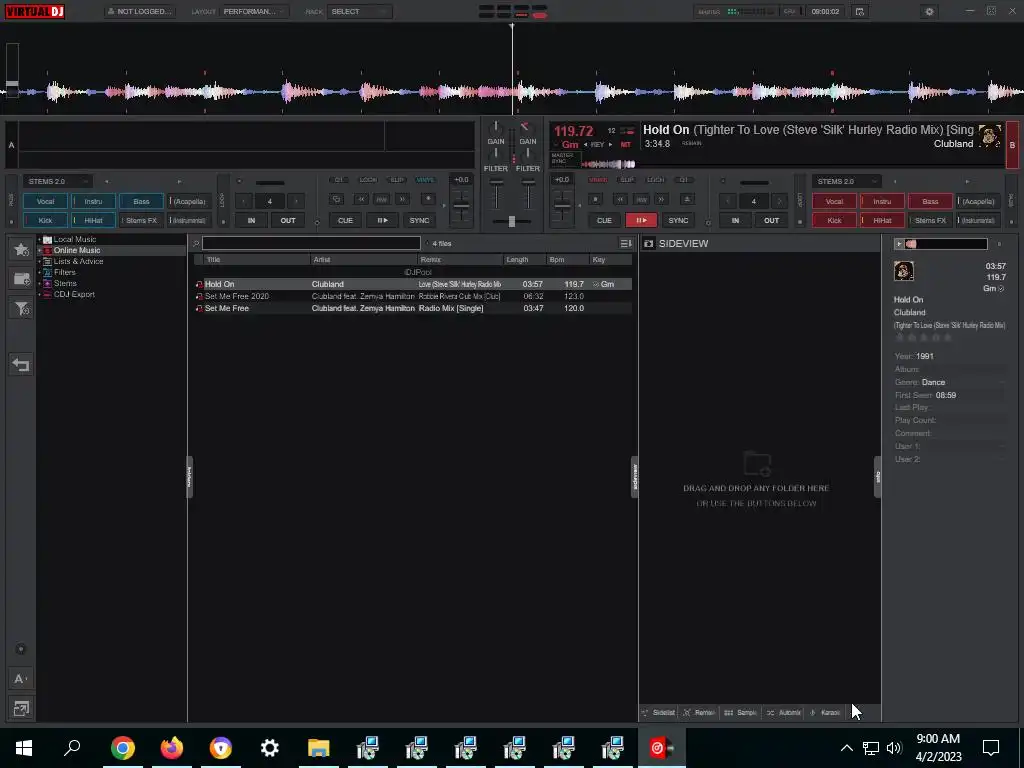
Task: Click the rewind button on deck A
Action: (x=361, y=199)
